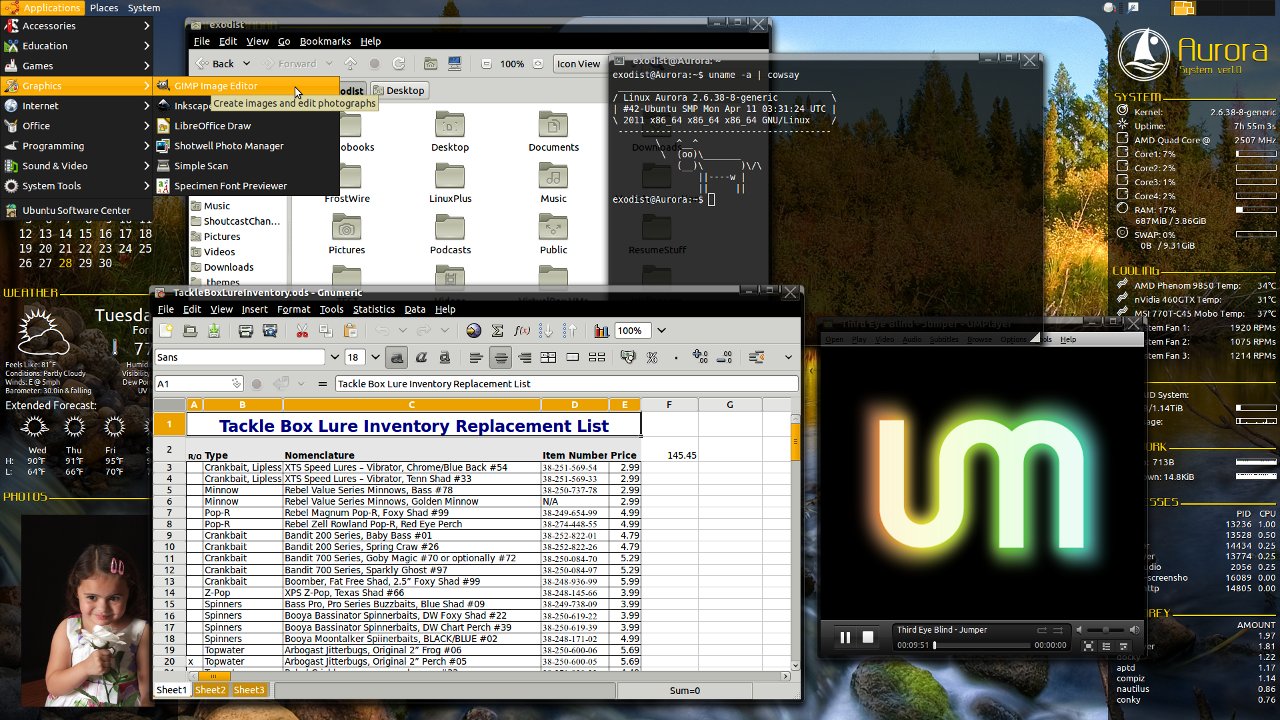Open the Format menu in Gnumeric
The height and width of the screenshot is (720, 1280).
click(x=294, y=309)
